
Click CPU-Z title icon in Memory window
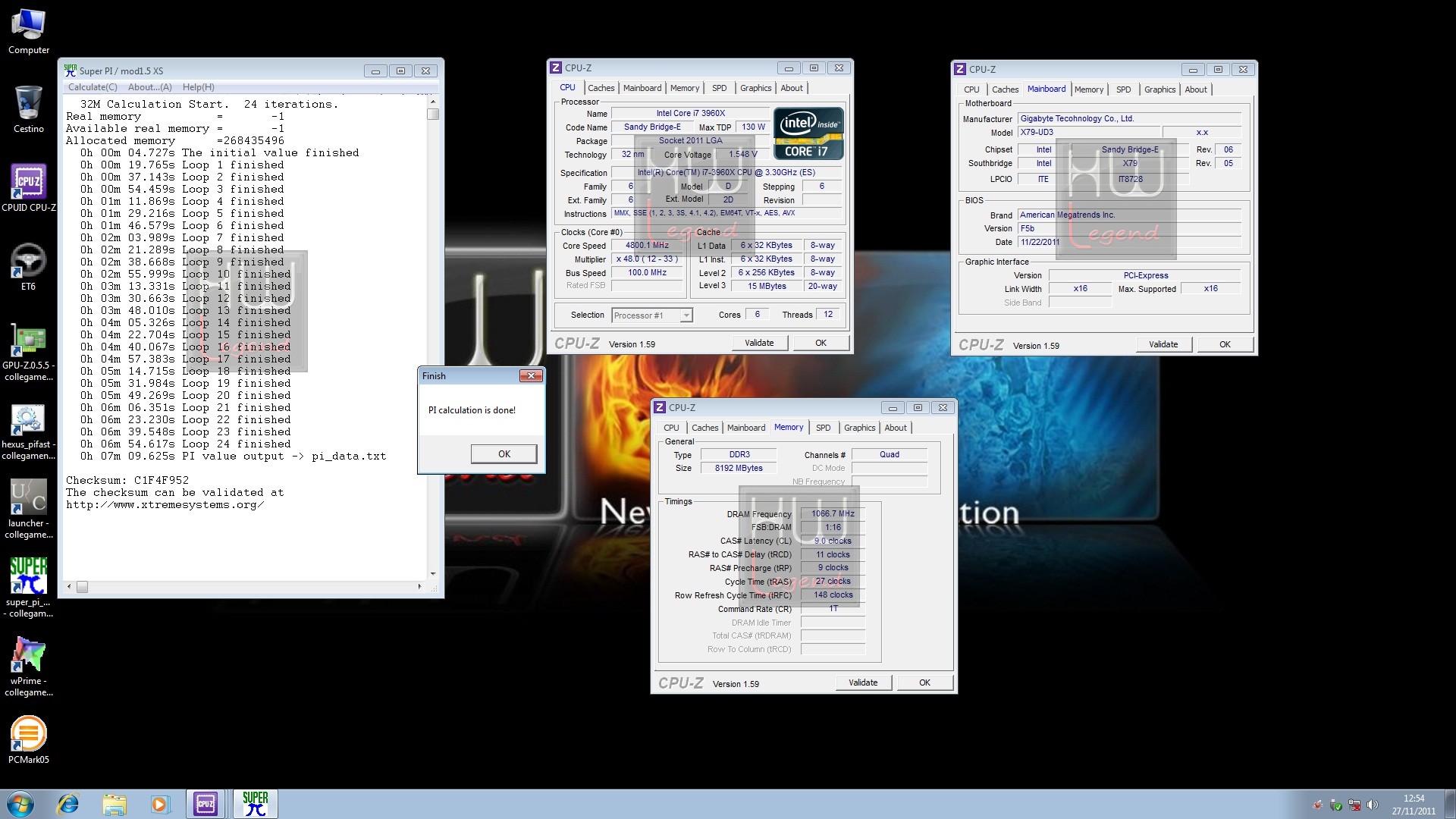[659, 407]
